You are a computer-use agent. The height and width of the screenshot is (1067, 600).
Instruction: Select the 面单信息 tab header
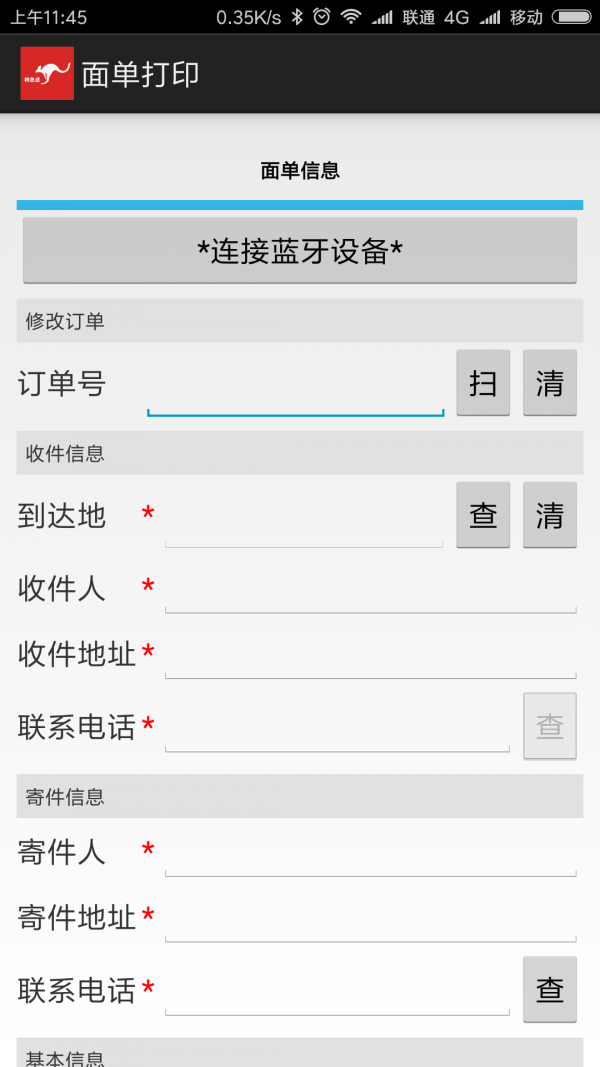click(299, 170)
